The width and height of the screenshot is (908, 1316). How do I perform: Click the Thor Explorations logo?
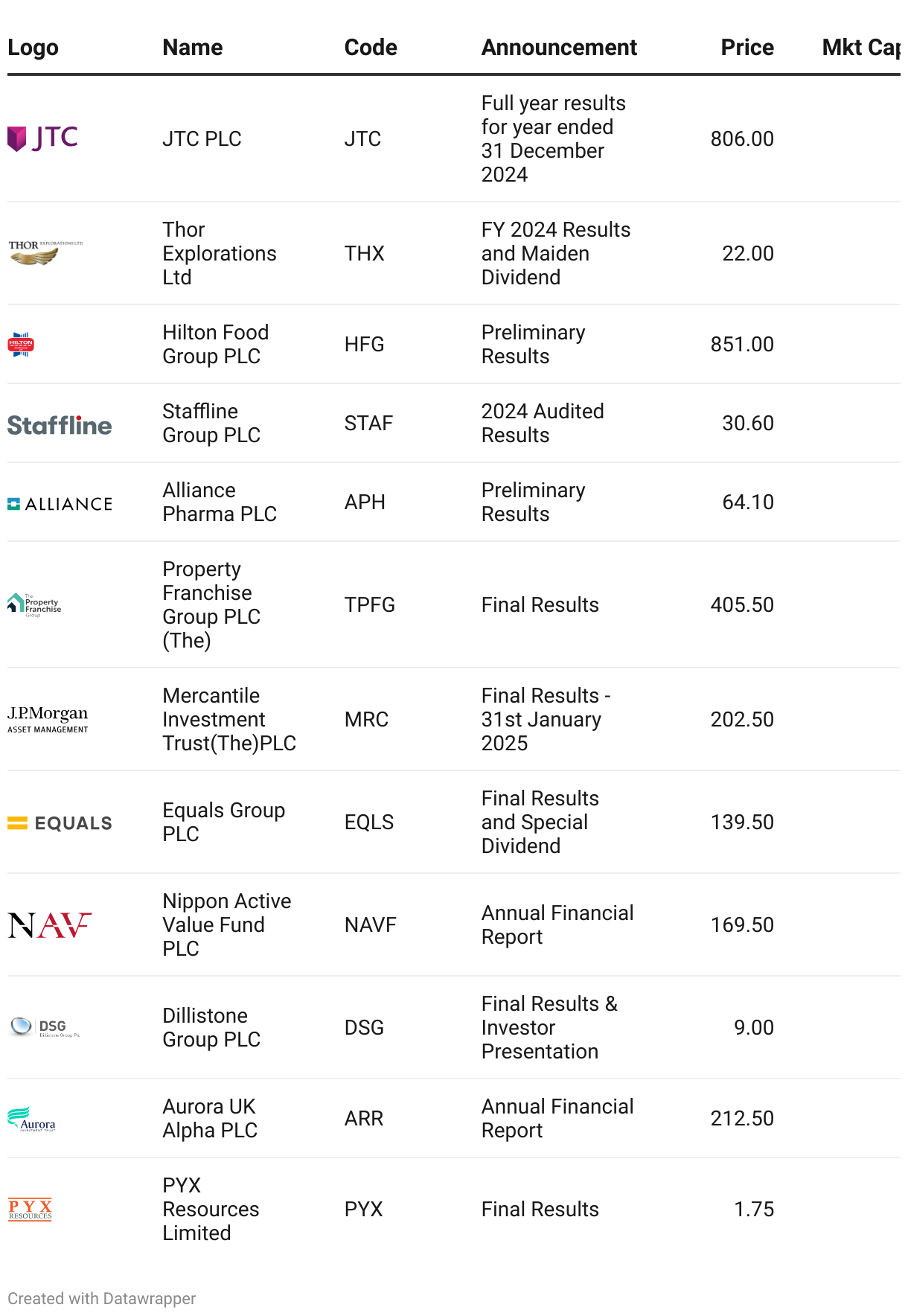45,252
